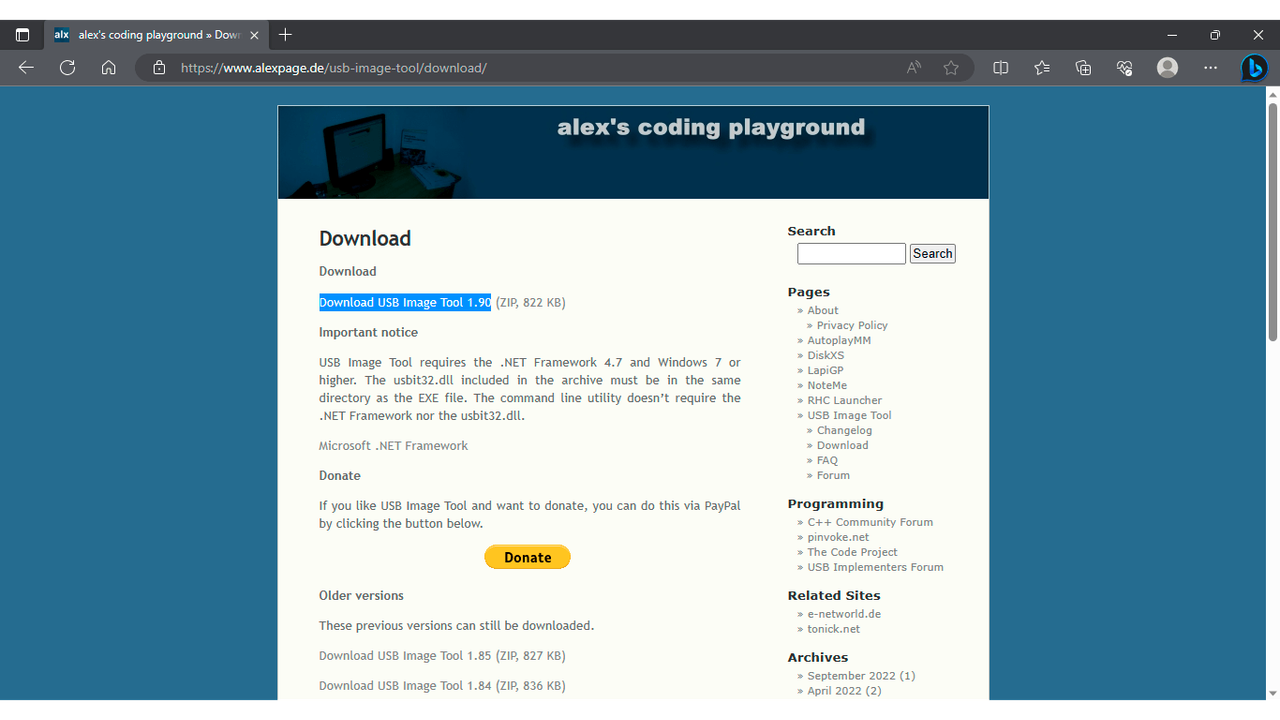Screen dimensions: 1280x720
Task: Open the Bing chat sidebar
Action: [1254, 68]
